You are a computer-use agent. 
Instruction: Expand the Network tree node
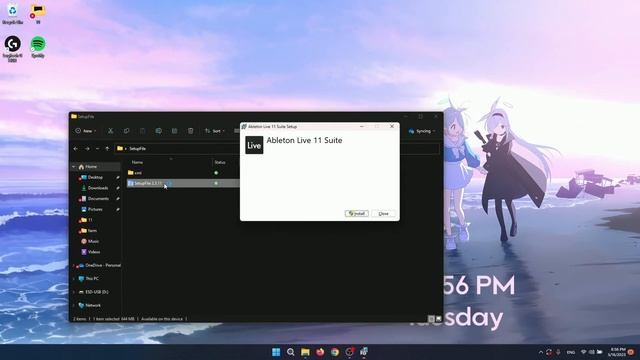tap(74, 305)
